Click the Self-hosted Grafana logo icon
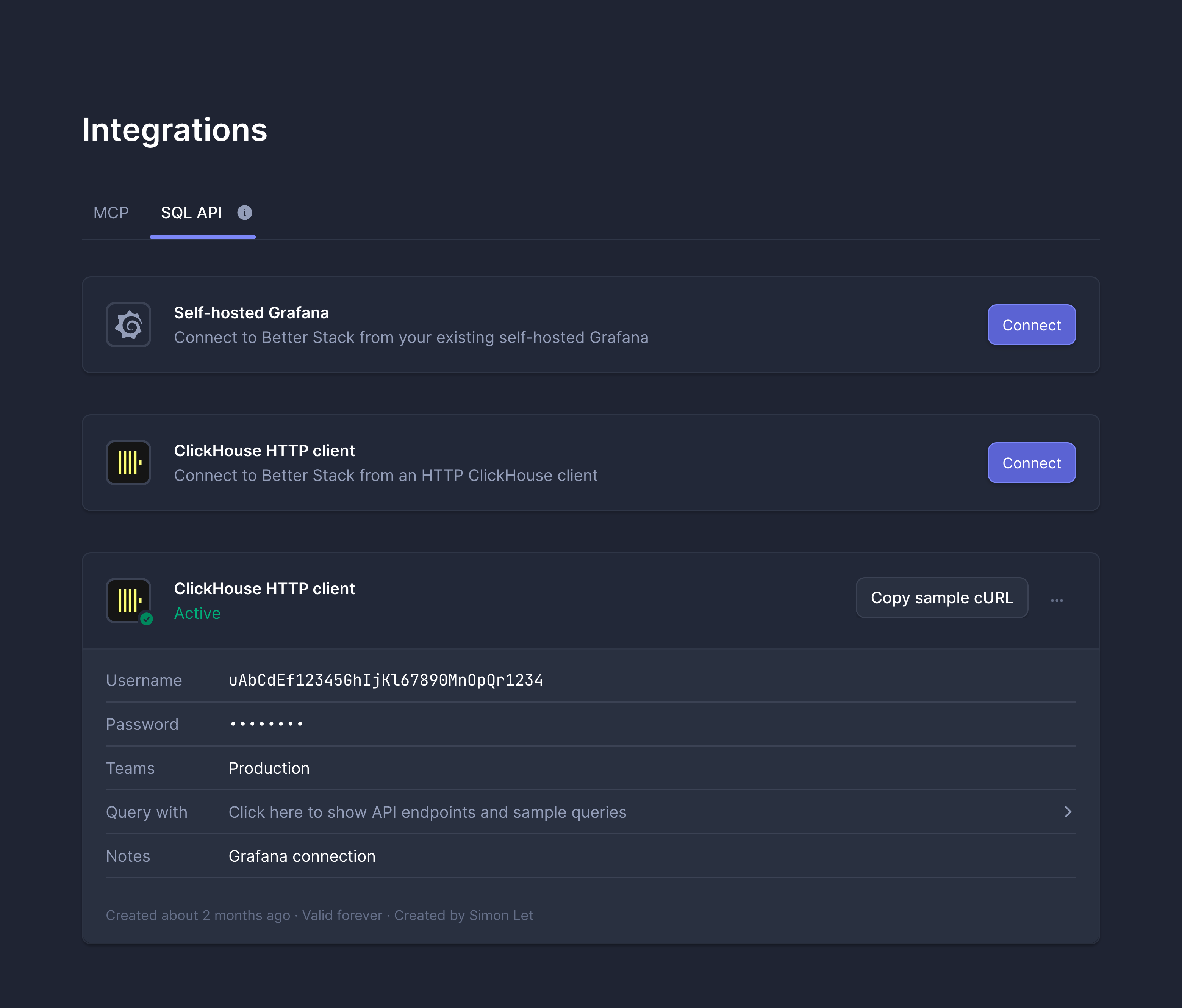Screen dimensions: 1182x1008 click(x=128, y=325)
